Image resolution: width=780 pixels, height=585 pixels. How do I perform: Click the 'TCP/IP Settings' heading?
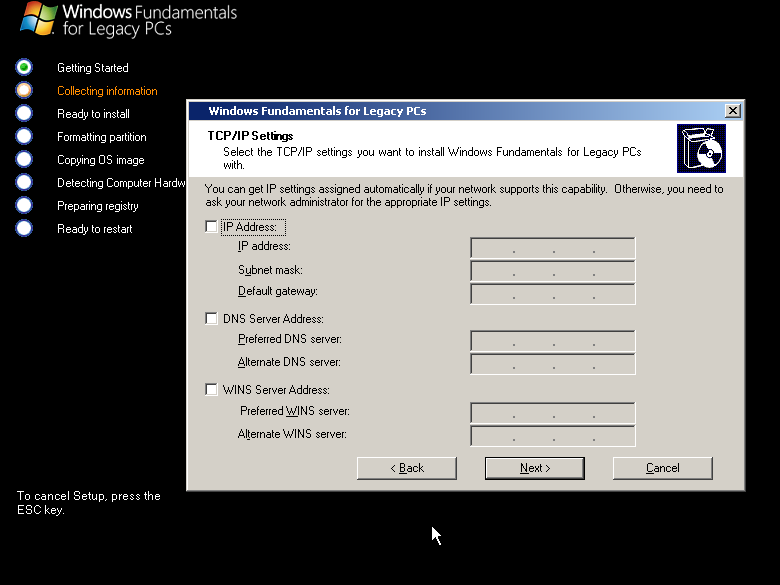250,136
